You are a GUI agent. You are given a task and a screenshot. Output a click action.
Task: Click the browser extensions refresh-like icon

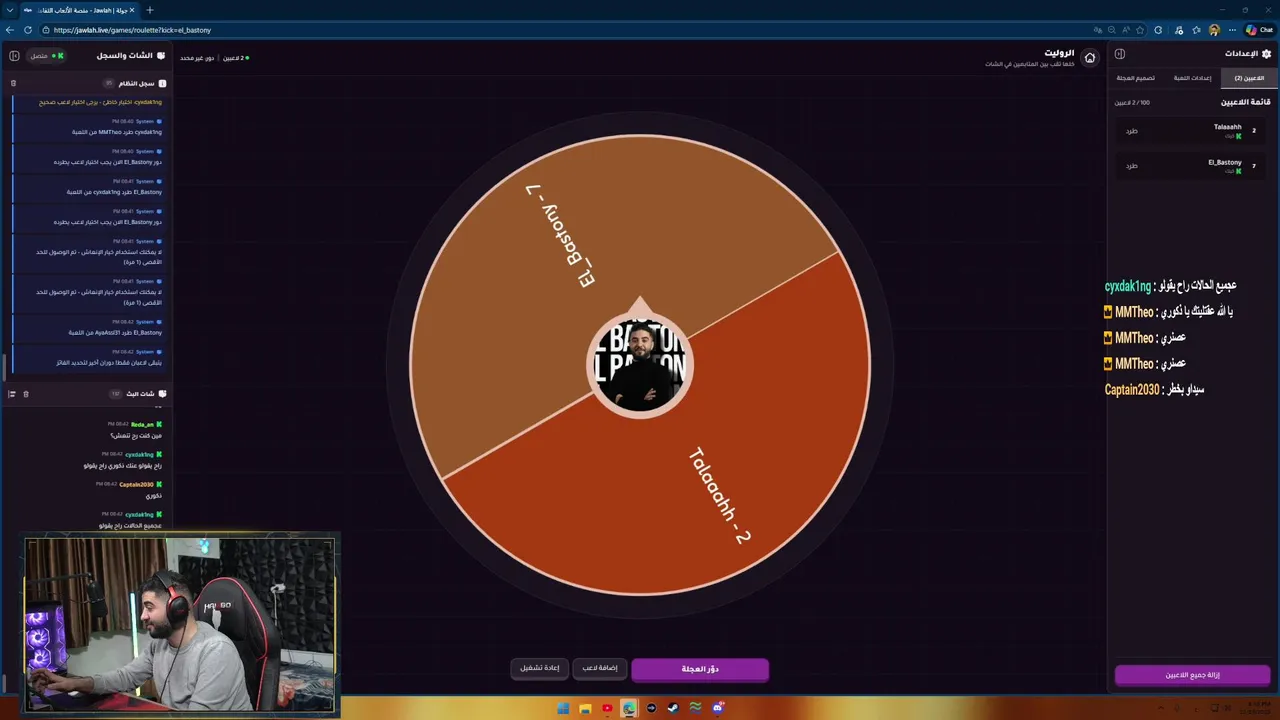coord(1159,30)
